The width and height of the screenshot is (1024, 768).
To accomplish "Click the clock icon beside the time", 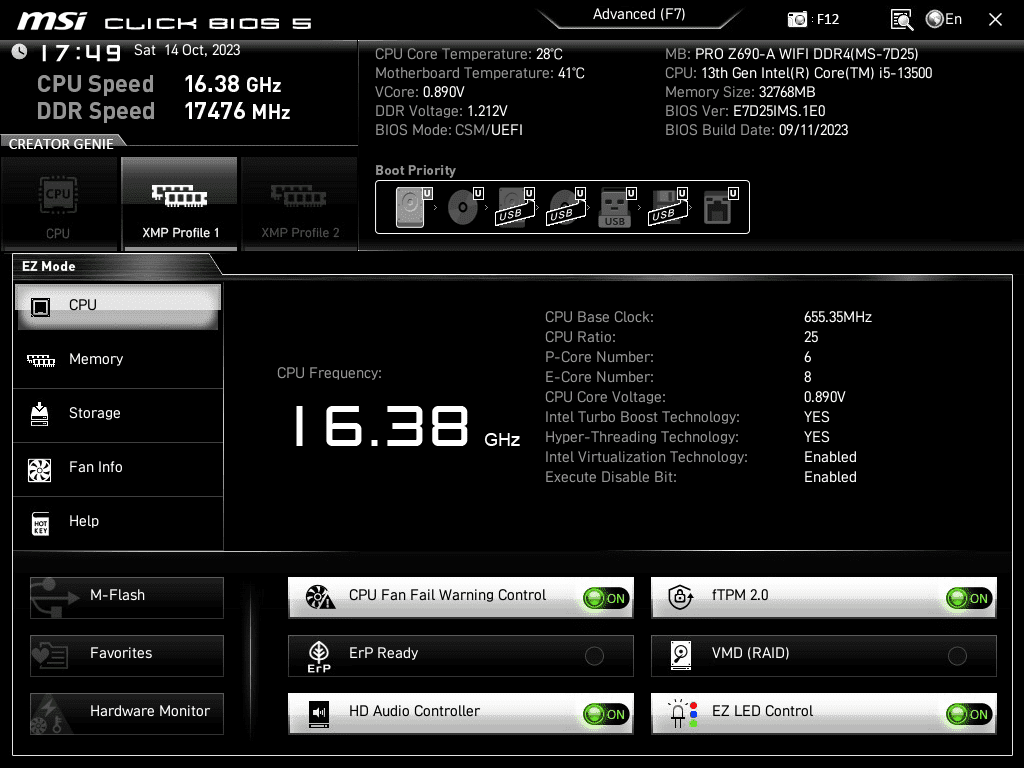I will coord(20,52).
